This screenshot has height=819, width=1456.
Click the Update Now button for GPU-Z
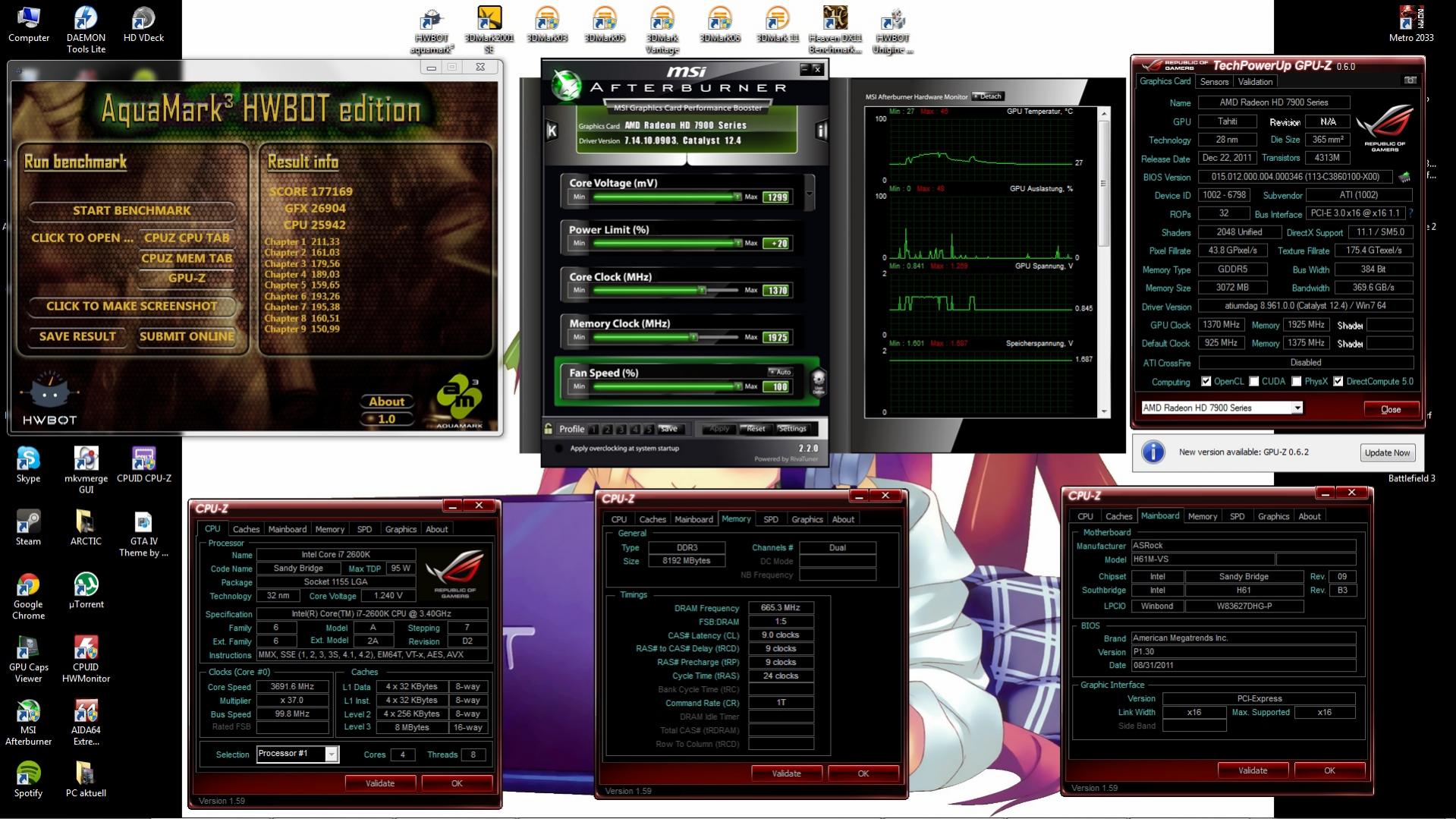(1387, 452)
